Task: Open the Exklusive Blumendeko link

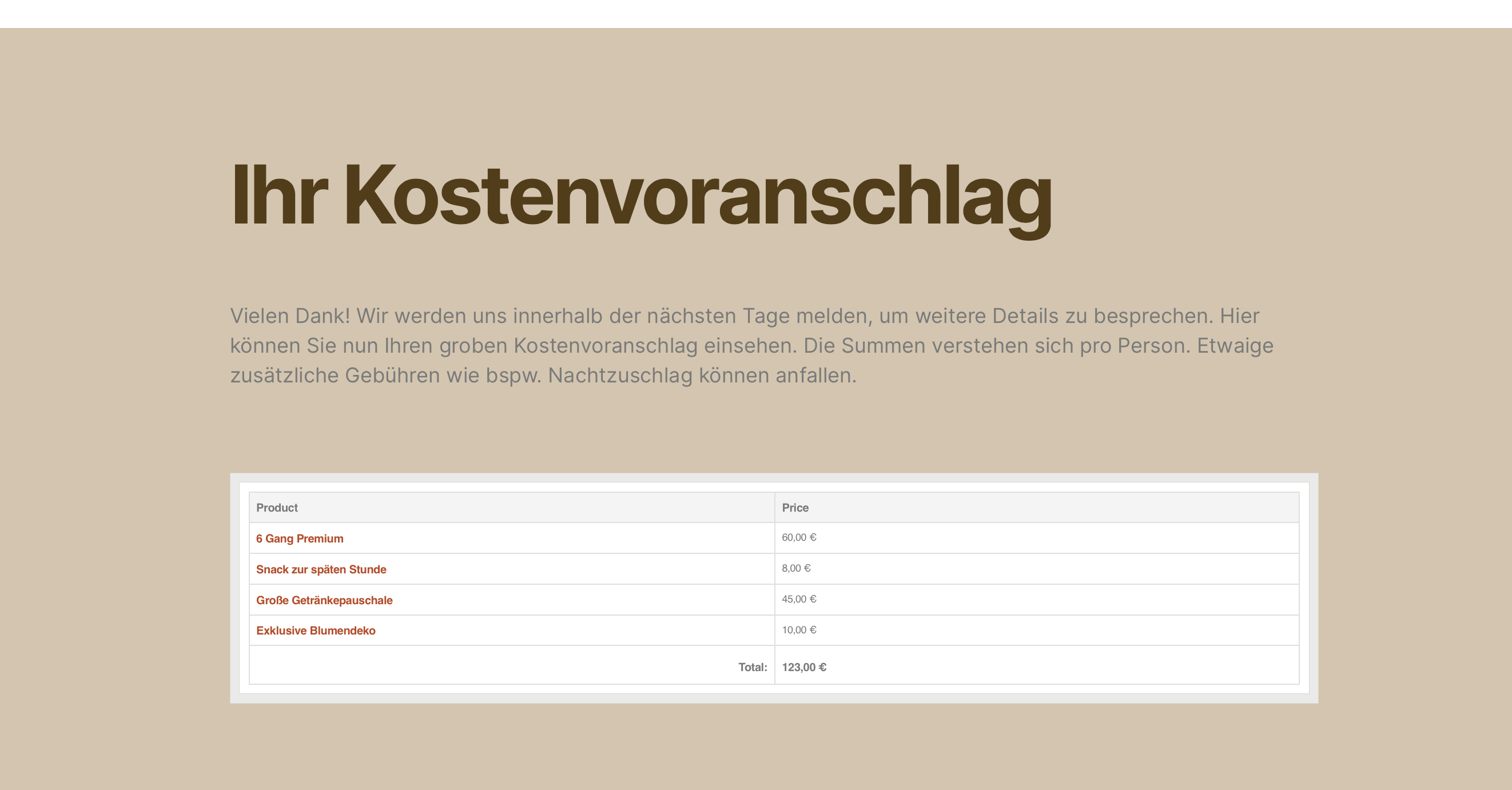Action: click(316, 631)
